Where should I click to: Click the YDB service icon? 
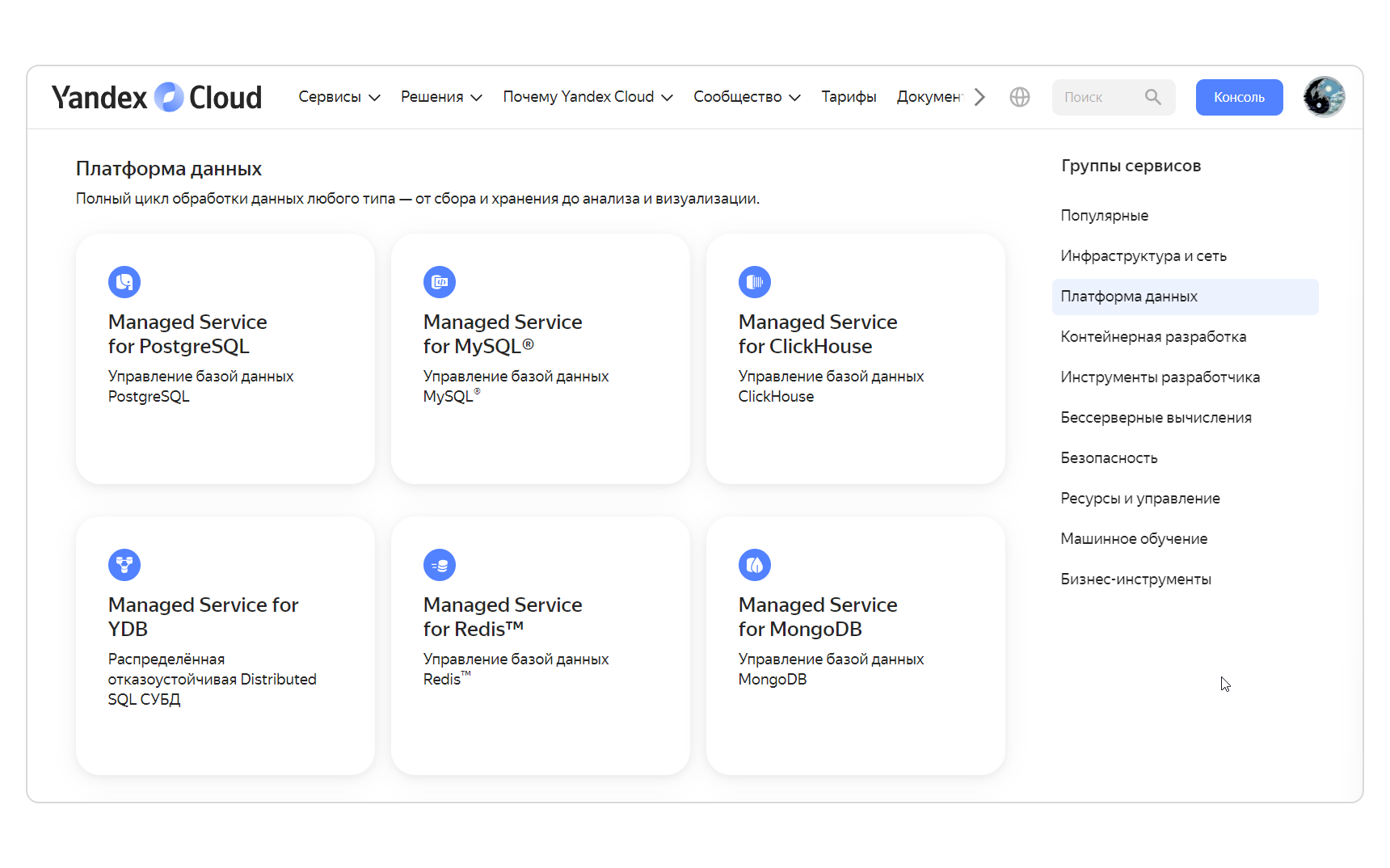tap(124, 565)
